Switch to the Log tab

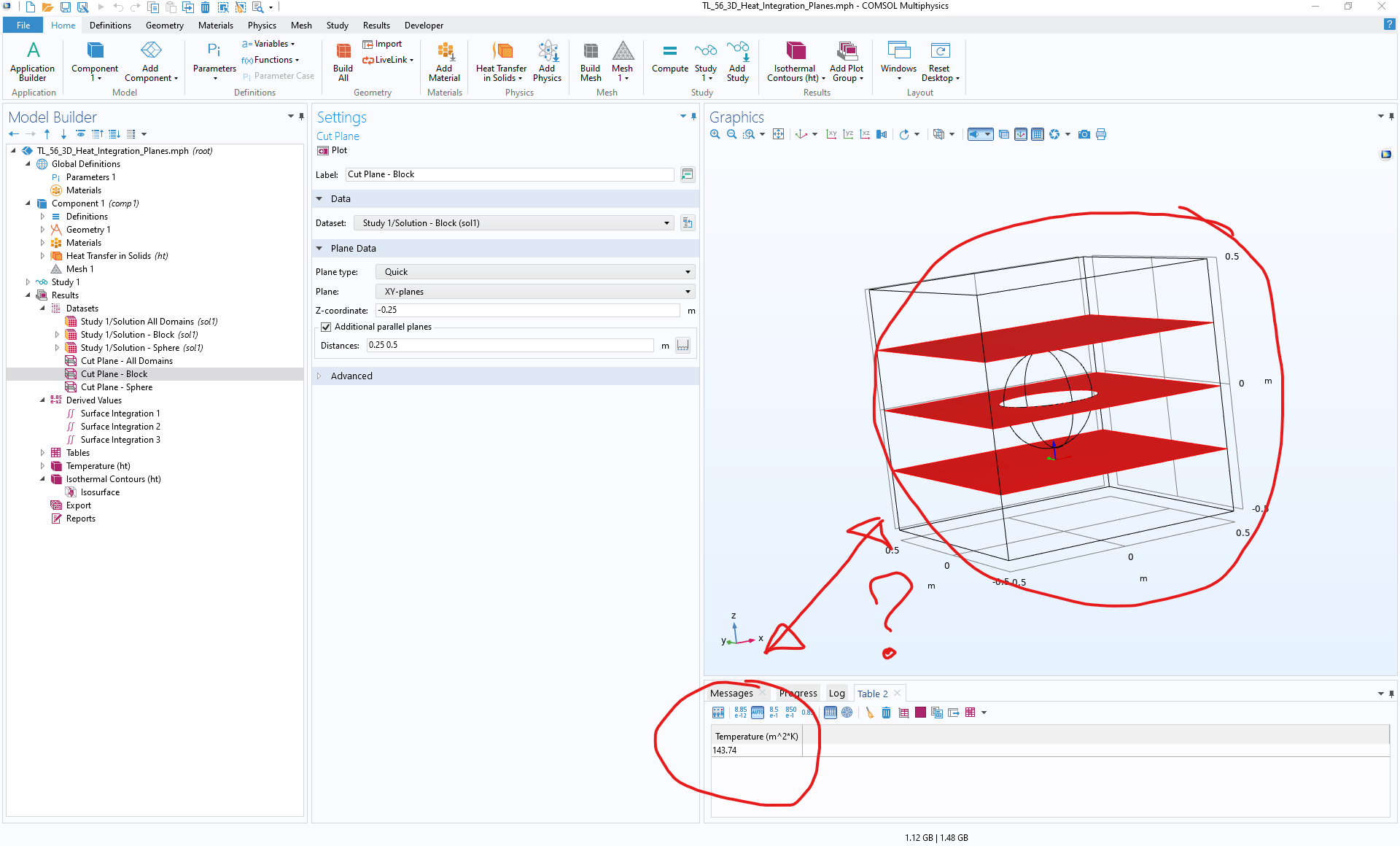point(836,694)
